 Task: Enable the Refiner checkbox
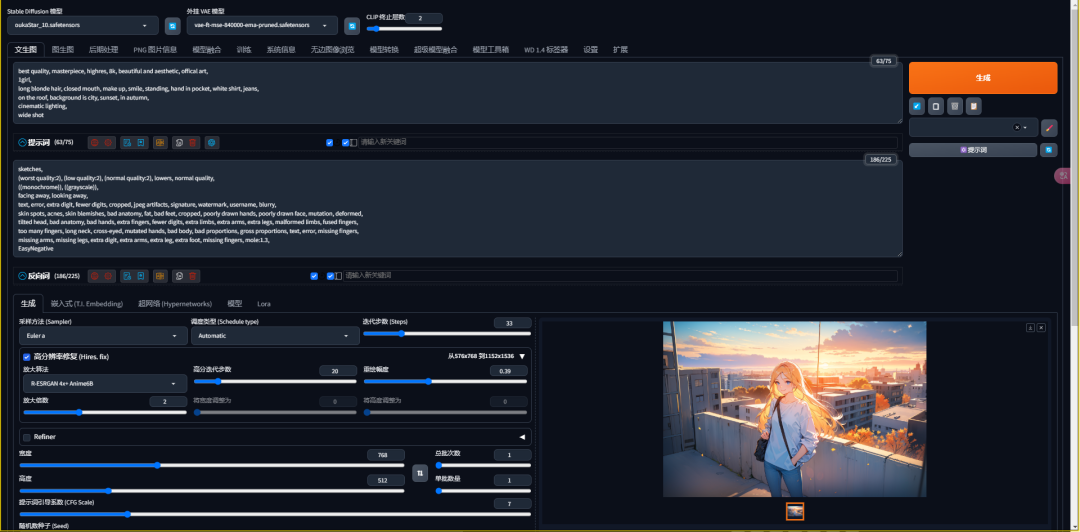26,437
